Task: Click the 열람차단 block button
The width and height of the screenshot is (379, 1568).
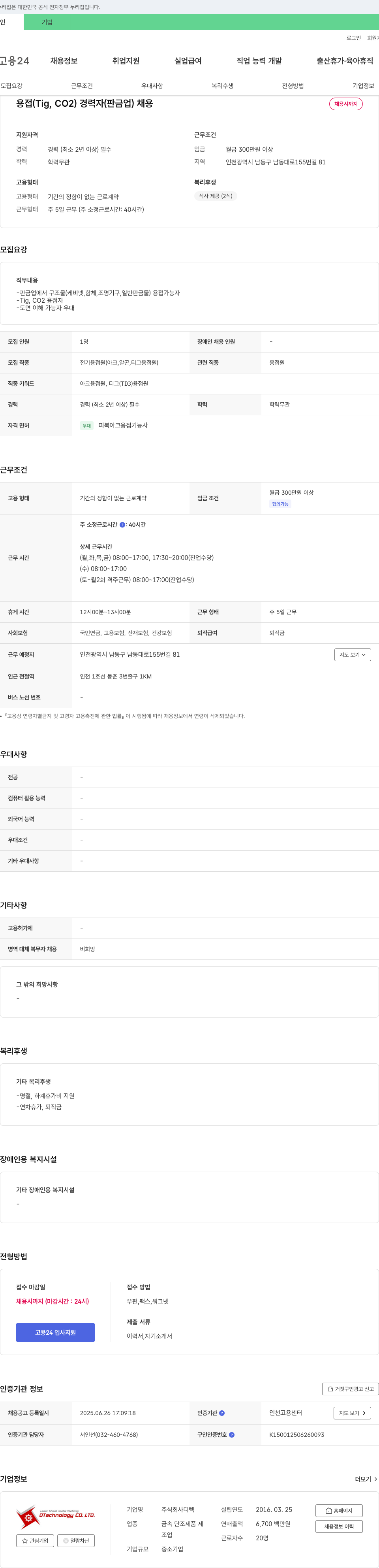Action: coord(76,1541)
